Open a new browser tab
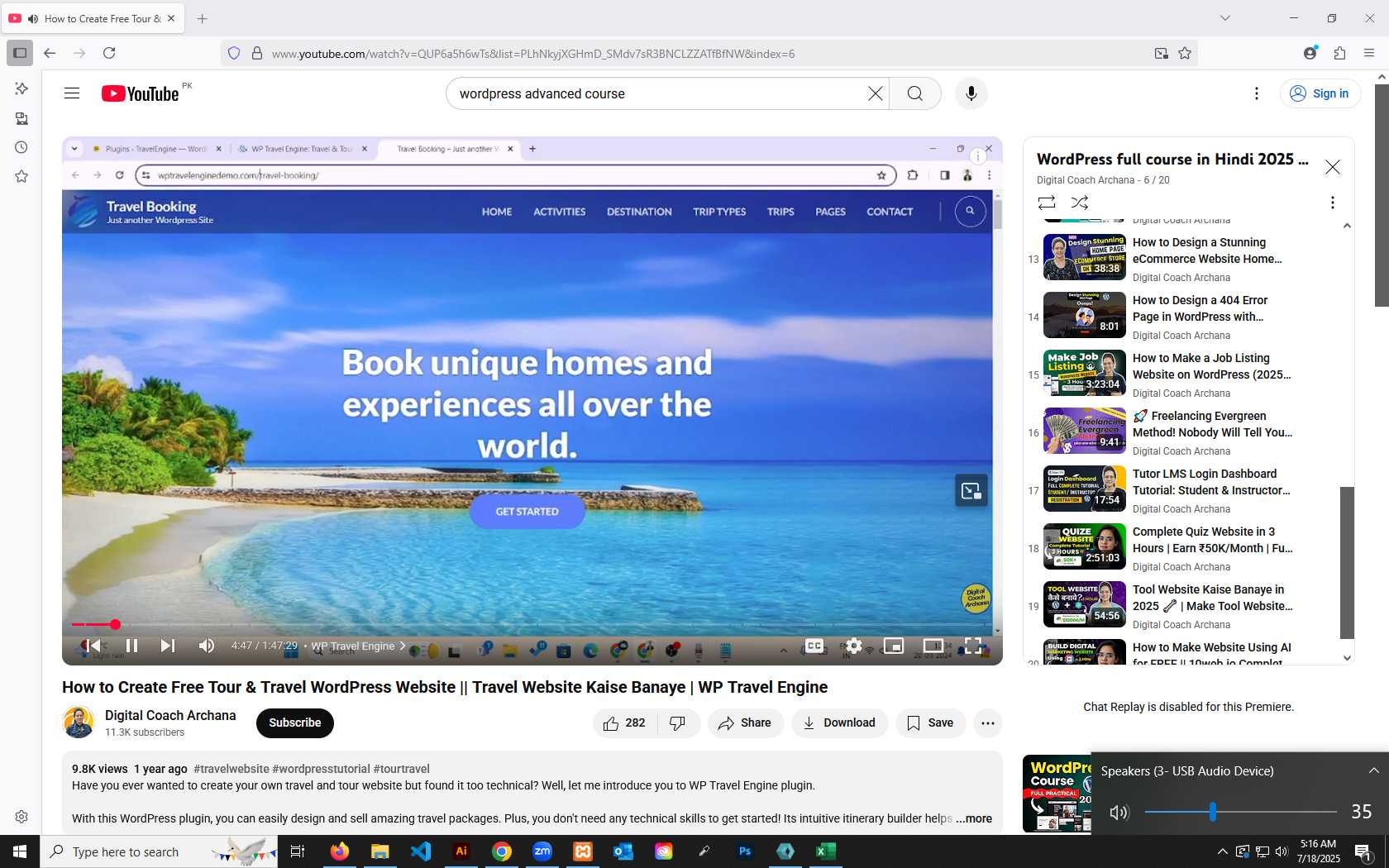Viewport: 1389px width, 868px height. [x=203, y=18]
